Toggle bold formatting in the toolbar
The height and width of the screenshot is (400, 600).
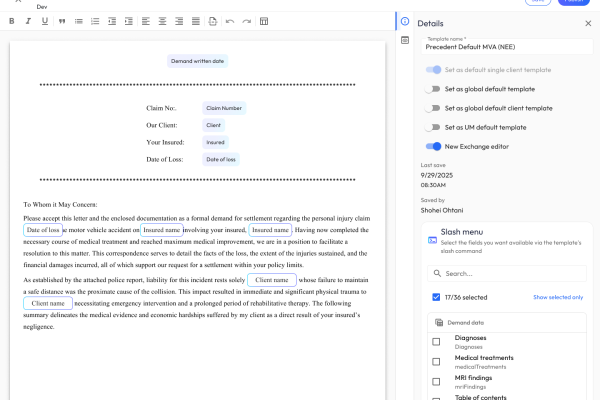click(11, 21)
